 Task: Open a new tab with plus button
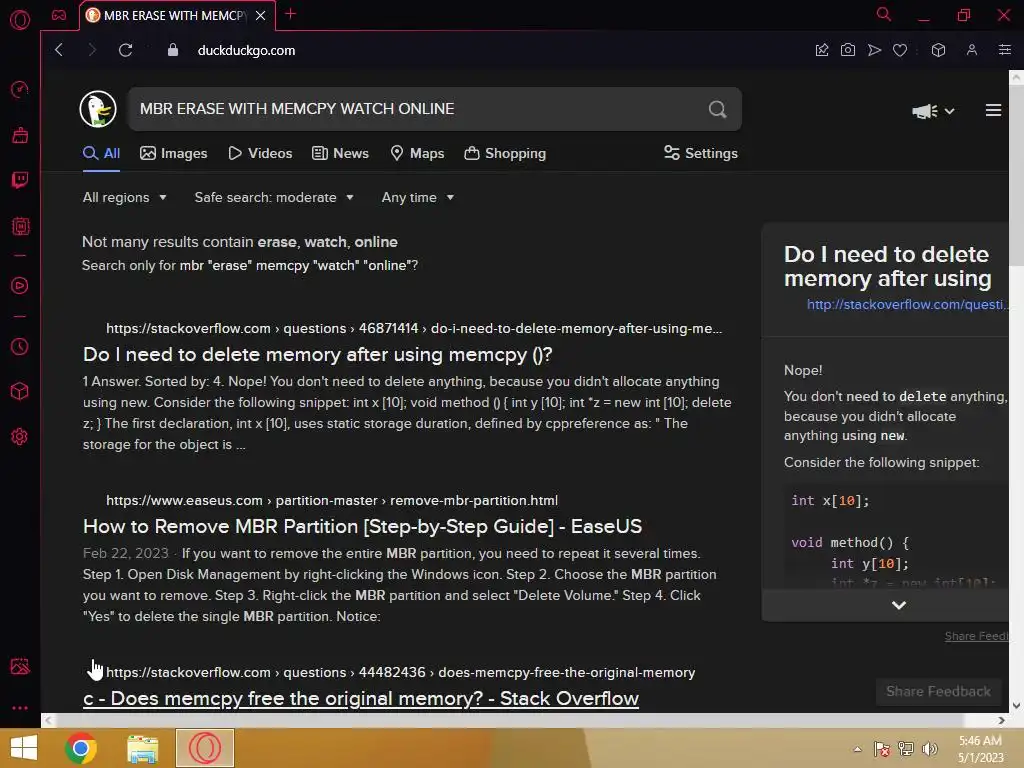click(291, 14)
